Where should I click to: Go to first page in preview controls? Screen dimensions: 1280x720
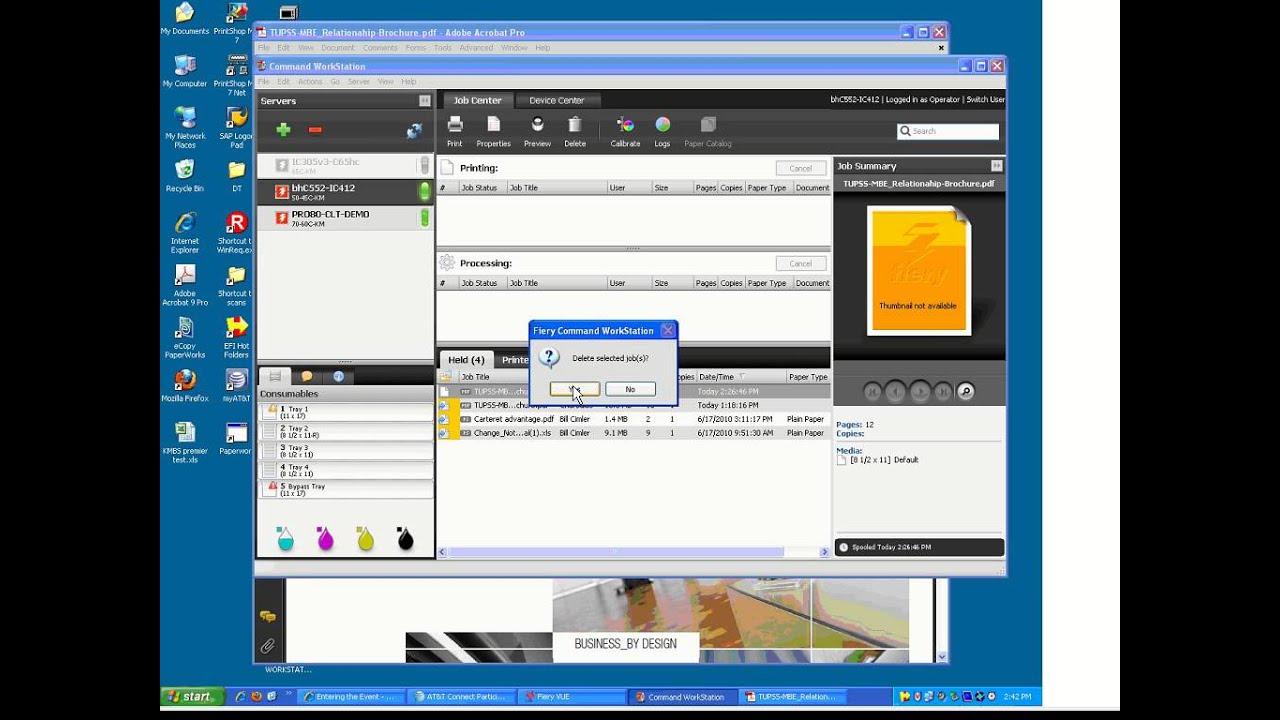[x=873, y=392]
